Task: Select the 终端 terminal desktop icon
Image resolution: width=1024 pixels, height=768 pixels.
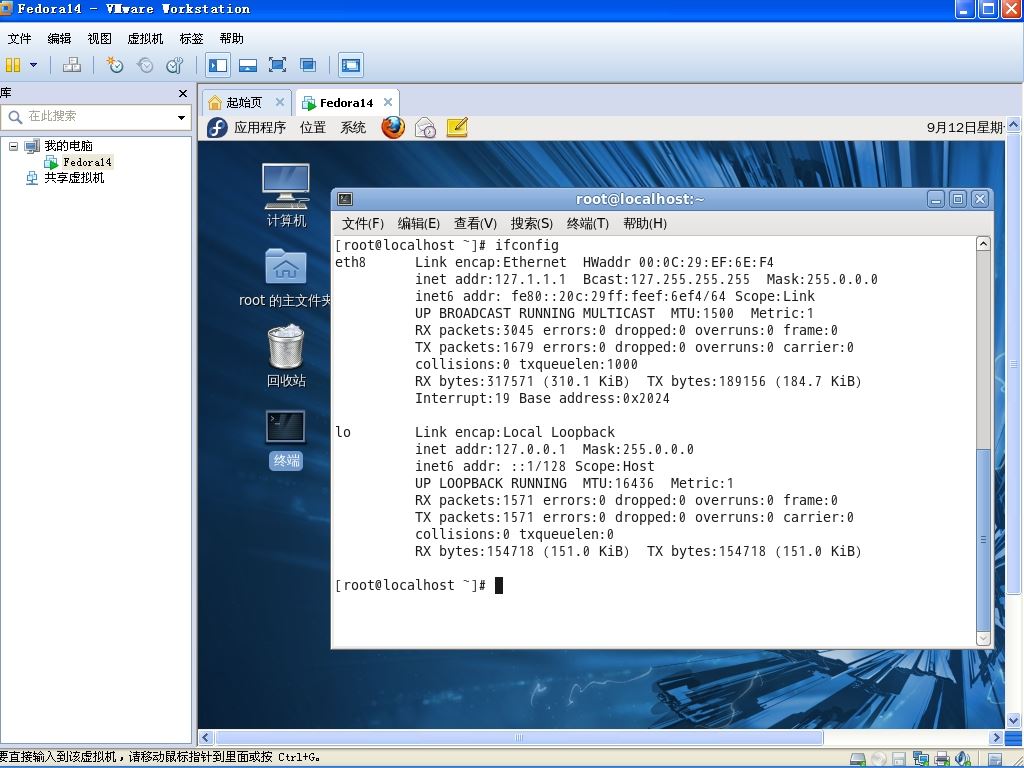Action: [x=286, y=439]
